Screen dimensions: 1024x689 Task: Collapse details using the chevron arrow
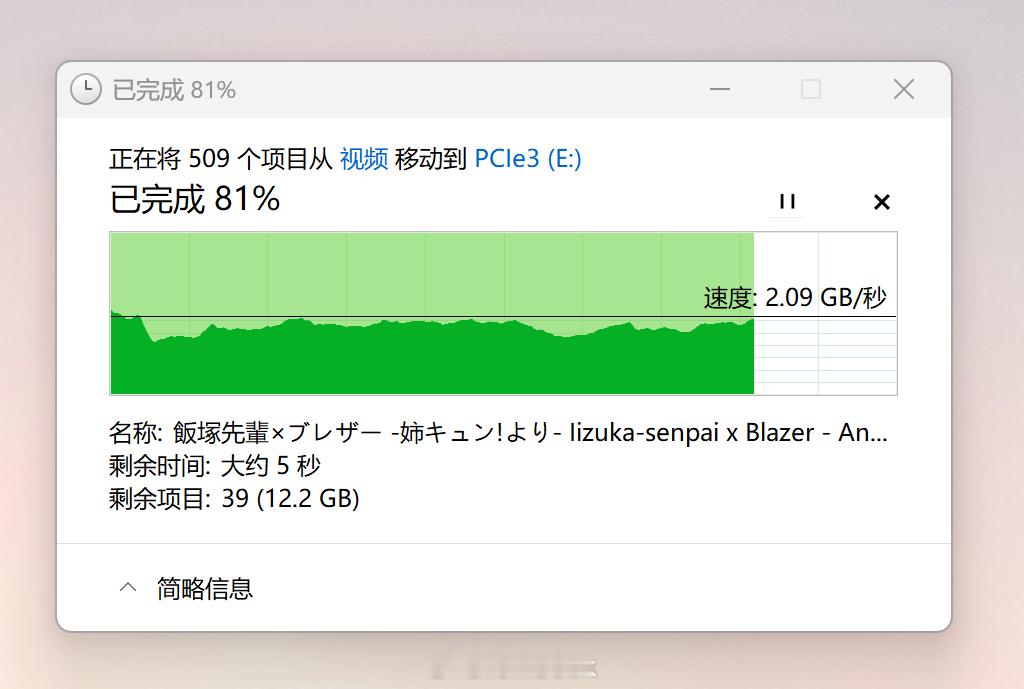point(128,588)
